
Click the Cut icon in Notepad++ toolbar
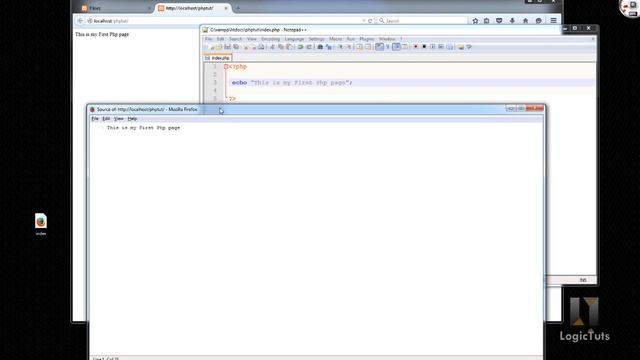272,47
